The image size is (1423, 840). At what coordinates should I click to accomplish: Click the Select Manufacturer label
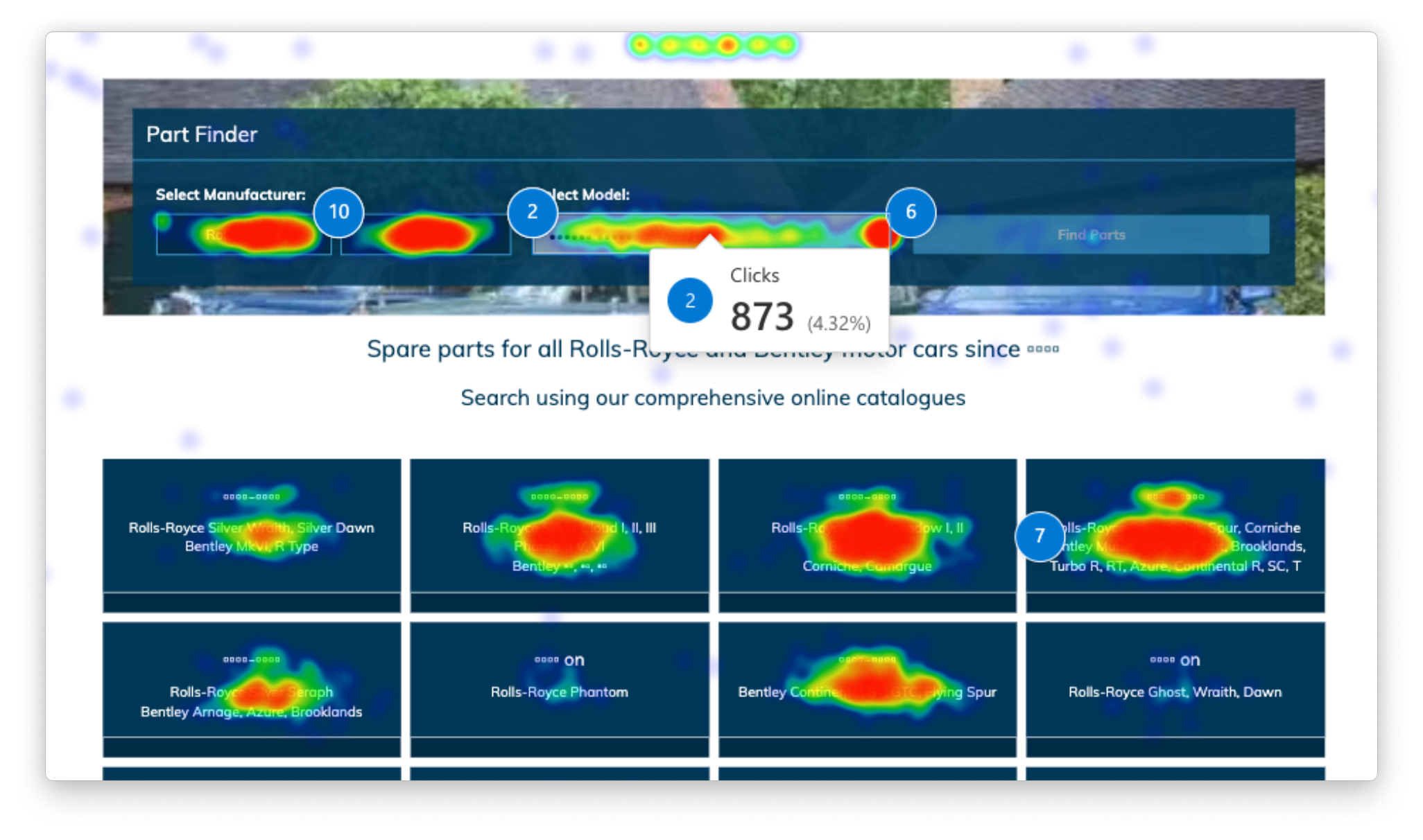coord(230,195)
